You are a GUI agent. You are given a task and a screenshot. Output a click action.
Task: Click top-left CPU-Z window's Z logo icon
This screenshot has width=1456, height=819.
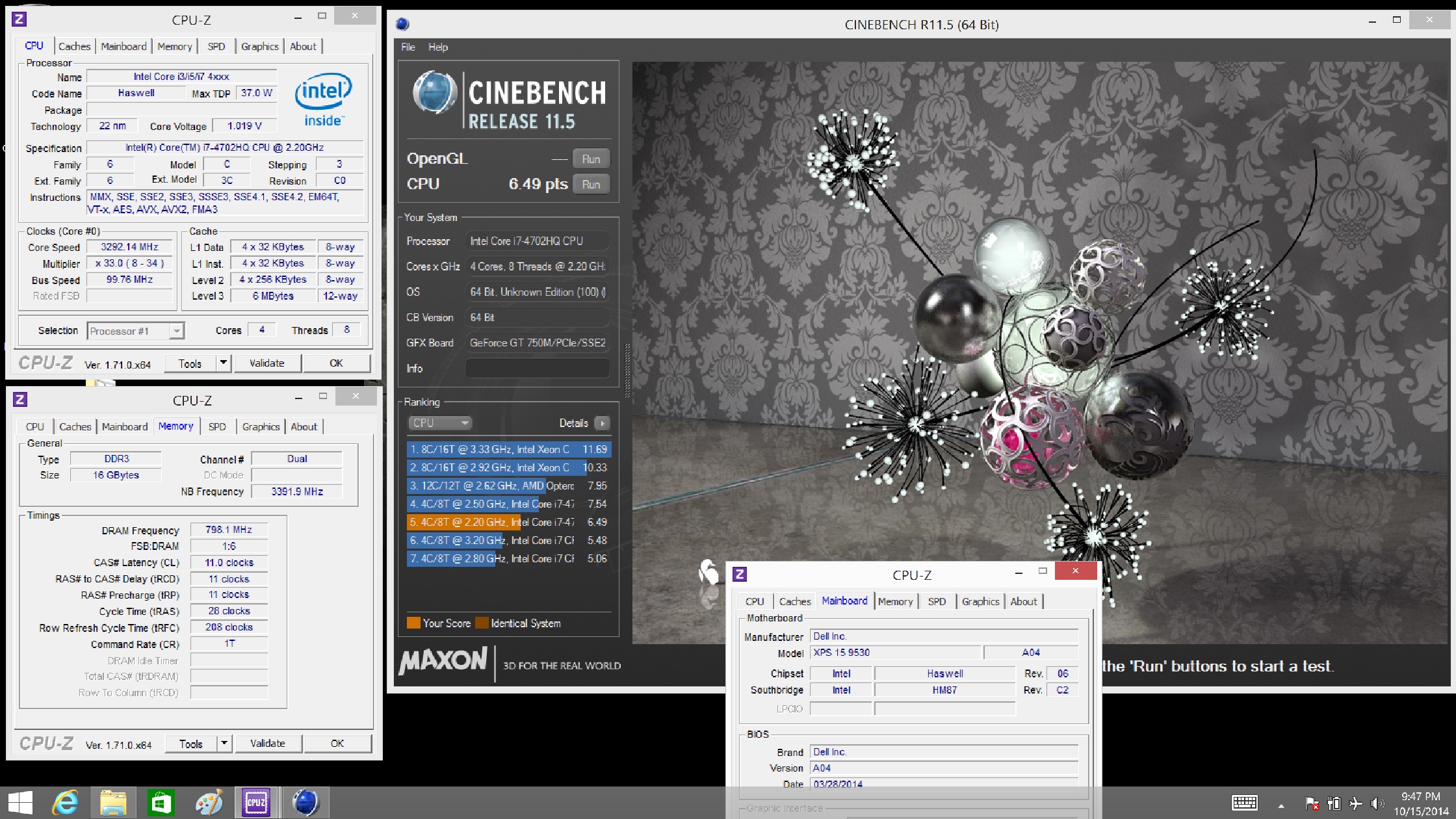(19, 19)
